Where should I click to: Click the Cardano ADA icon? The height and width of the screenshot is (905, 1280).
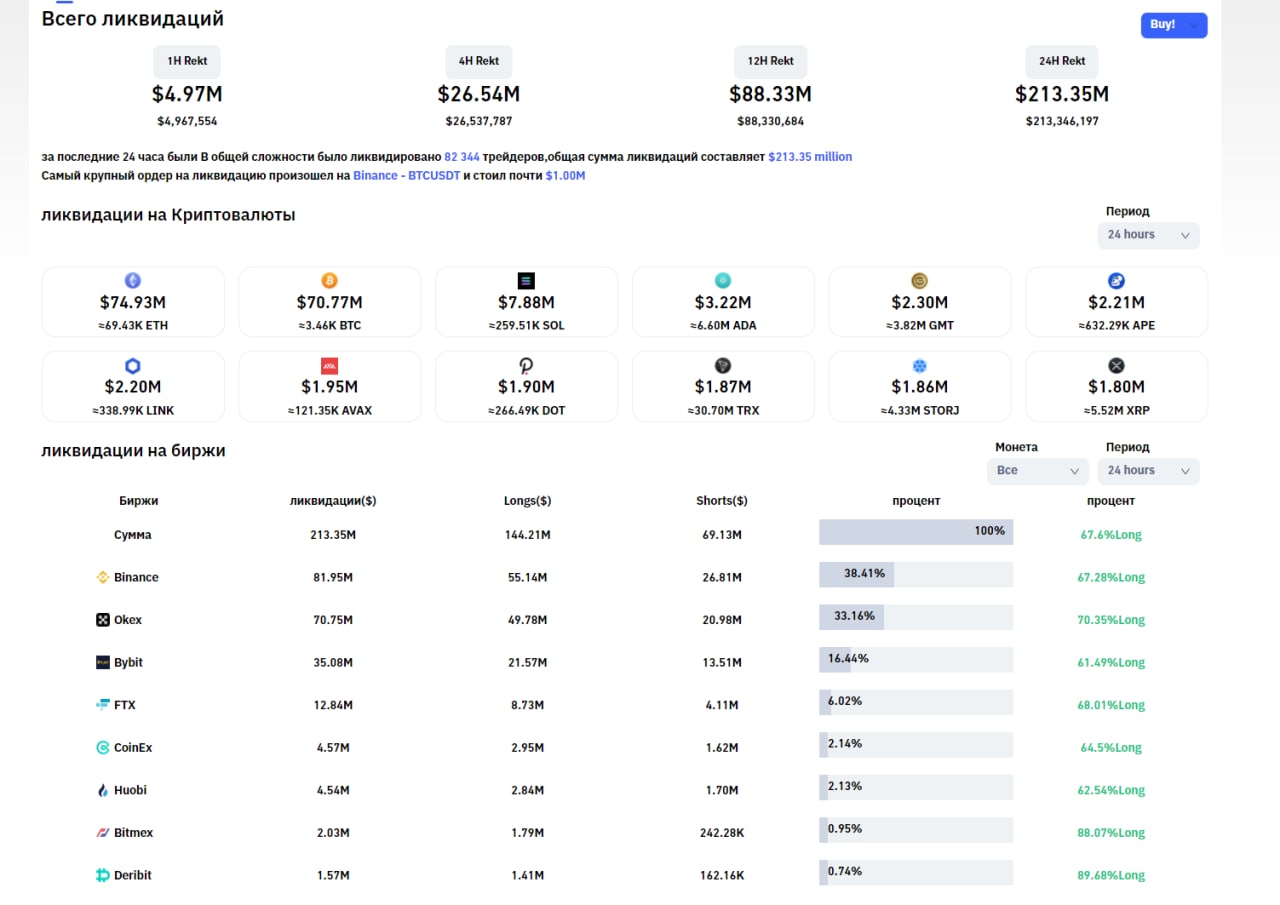(723, 281)
